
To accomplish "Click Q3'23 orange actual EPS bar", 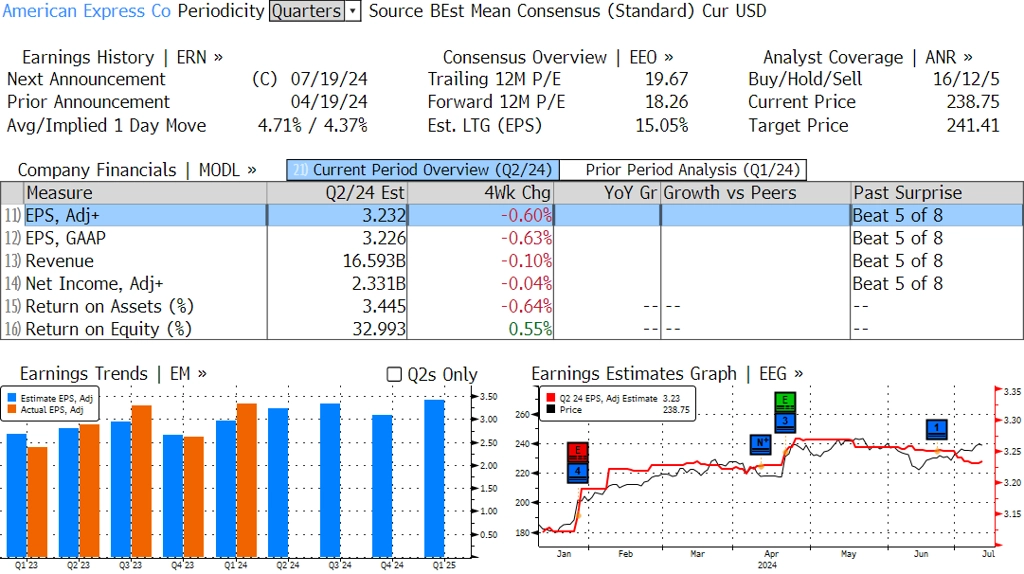I will pos(142,481).
